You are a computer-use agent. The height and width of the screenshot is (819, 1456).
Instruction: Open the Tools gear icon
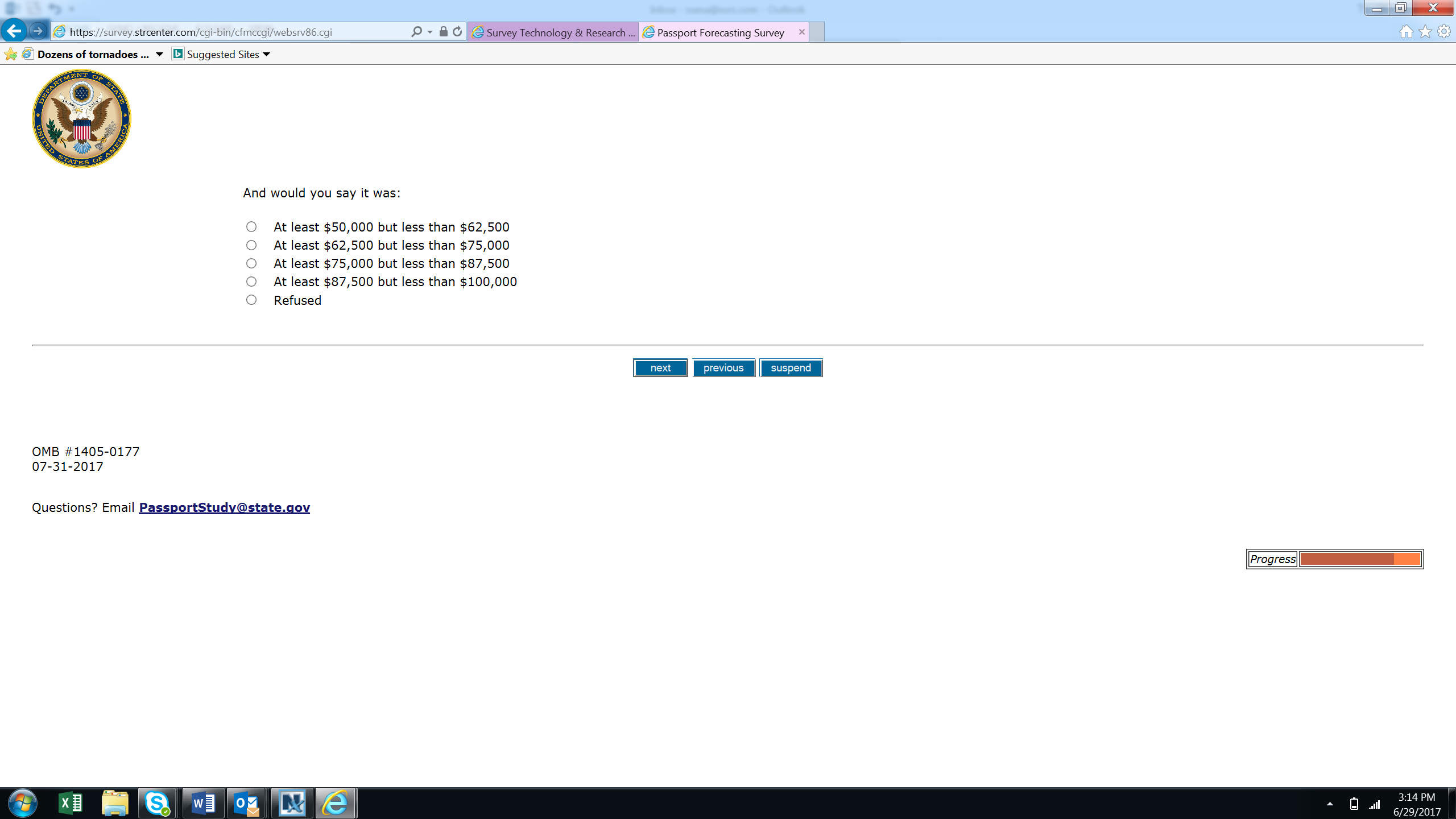coord(1443,32)
